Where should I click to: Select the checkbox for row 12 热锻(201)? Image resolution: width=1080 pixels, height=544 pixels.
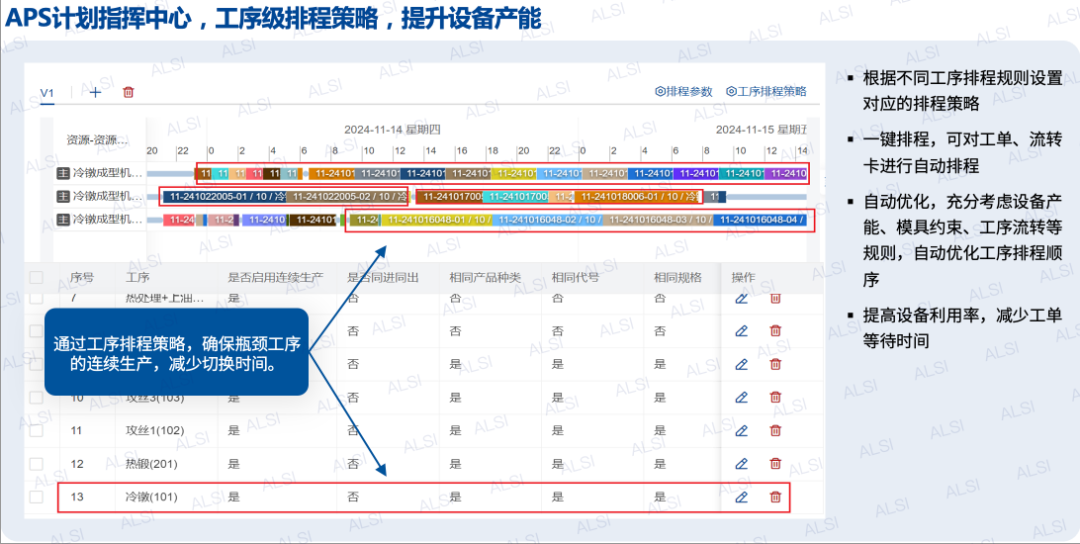pos(37,464)
